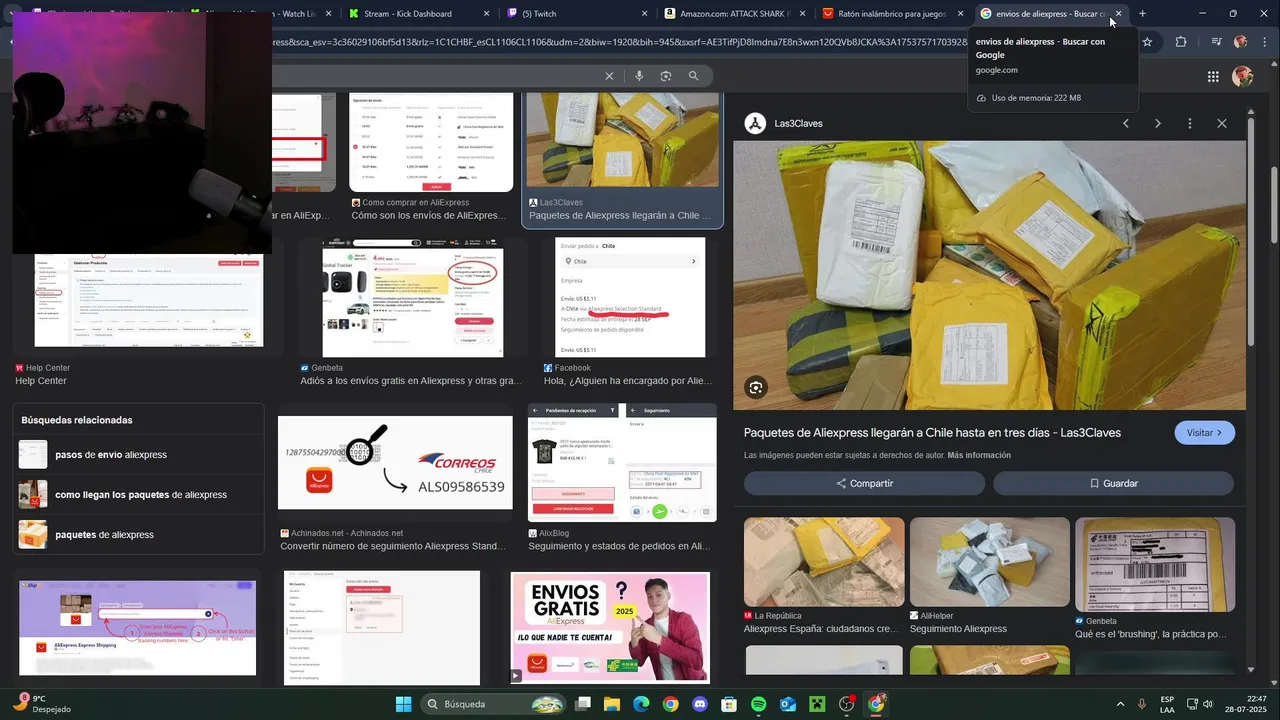The height and width of the screenshot is (720, 1280).
Task: Close the envios de aliexpress tab
Action: coord(1119,14)
